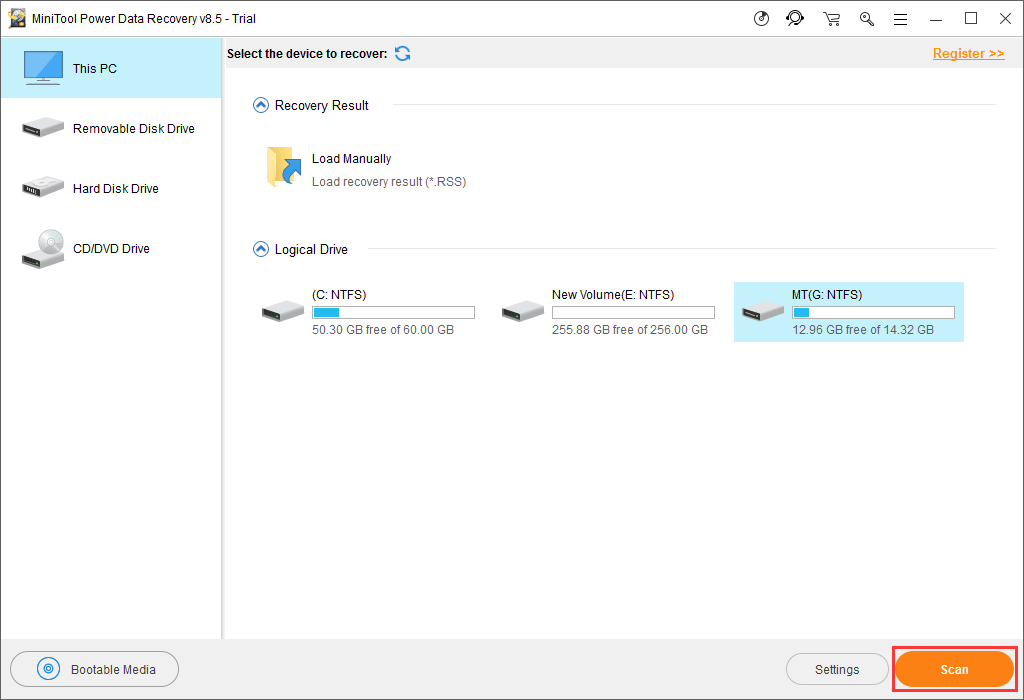Maximize the MiniTool window

[971, 19]
